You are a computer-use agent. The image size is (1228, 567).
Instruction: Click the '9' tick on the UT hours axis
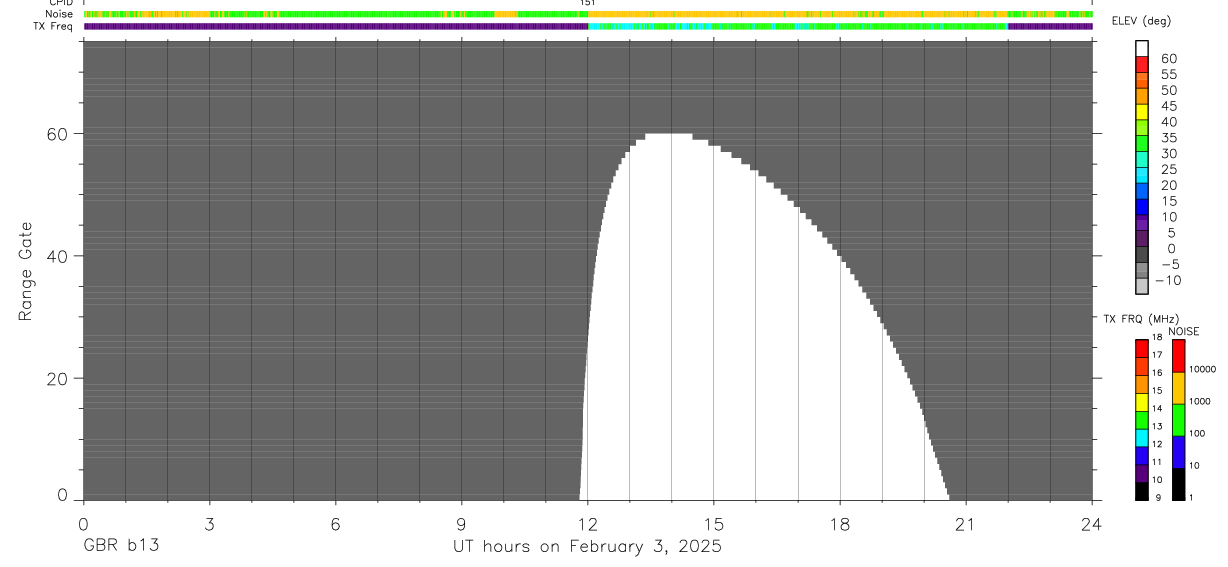pos(461,523)
